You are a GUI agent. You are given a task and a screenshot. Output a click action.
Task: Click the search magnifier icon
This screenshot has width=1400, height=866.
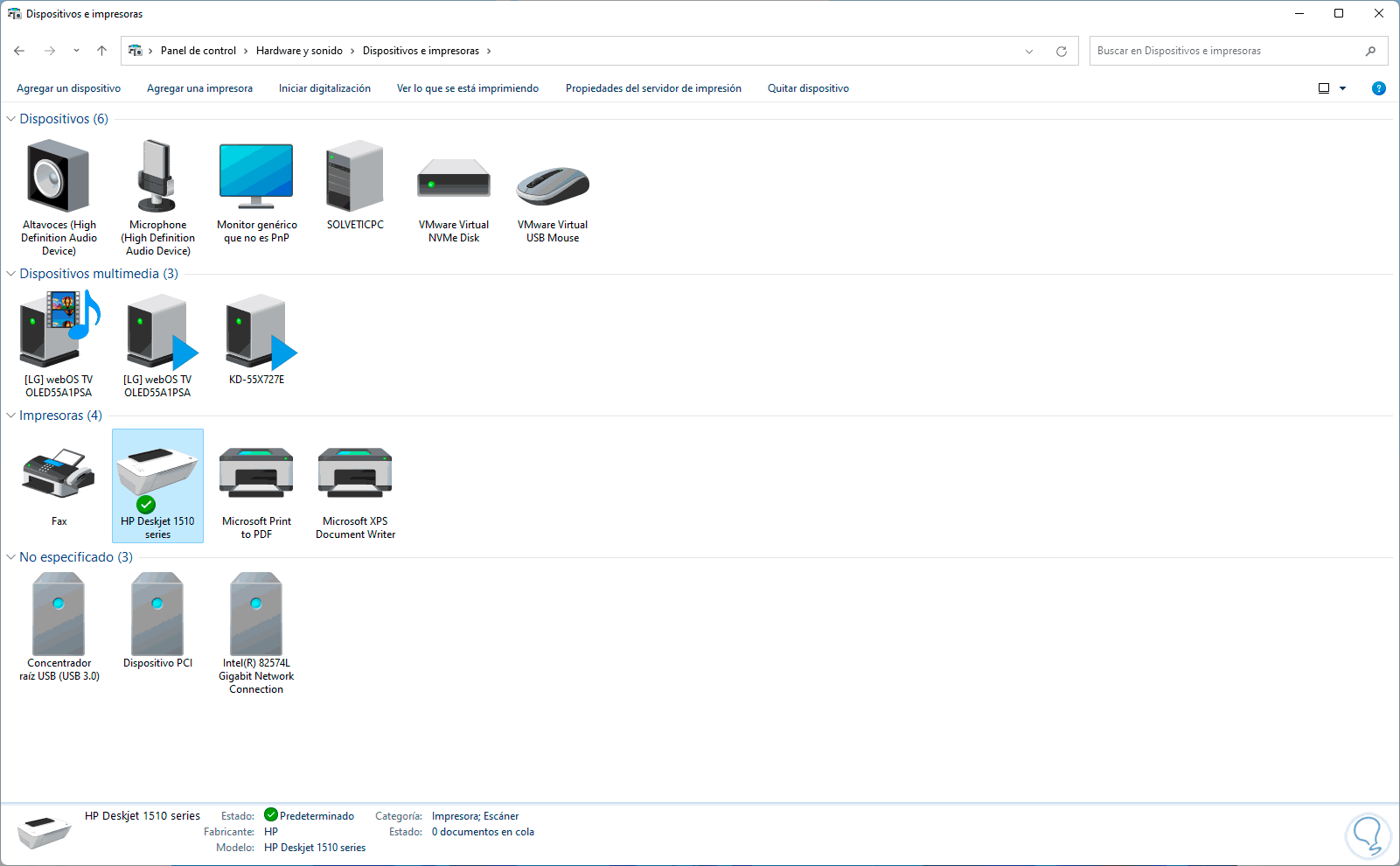click(1370, 51)
